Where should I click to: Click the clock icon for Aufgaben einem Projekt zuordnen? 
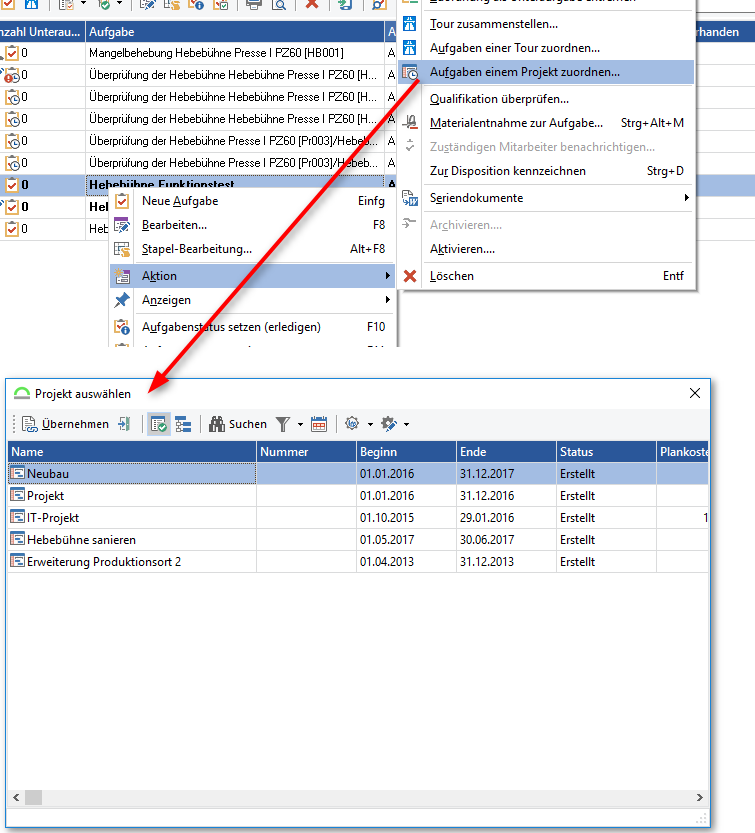coord(410,72)
